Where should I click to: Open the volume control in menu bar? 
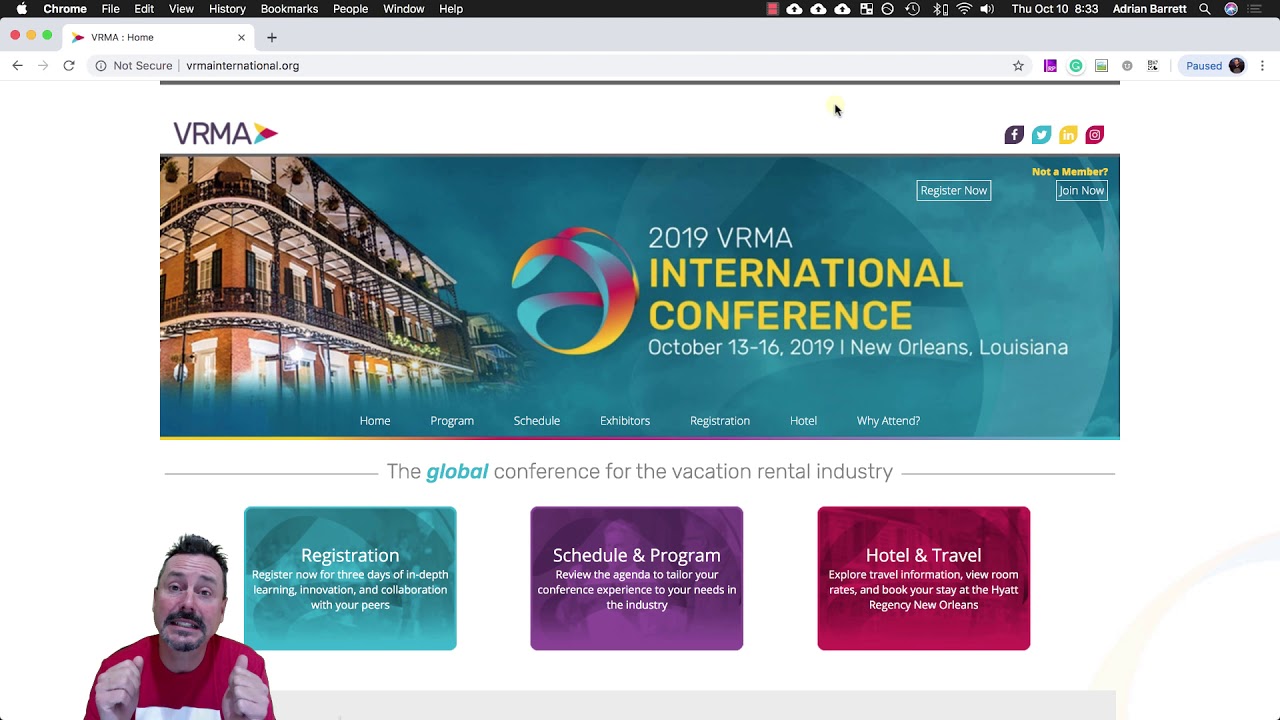coord(987,9)
